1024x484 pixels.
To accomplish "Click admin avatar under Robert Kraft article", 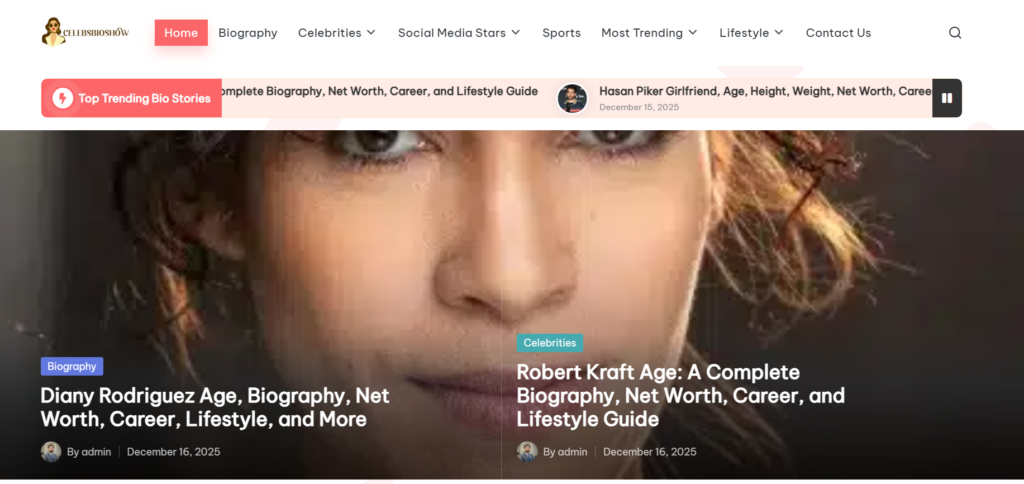I will pos(527,452).
